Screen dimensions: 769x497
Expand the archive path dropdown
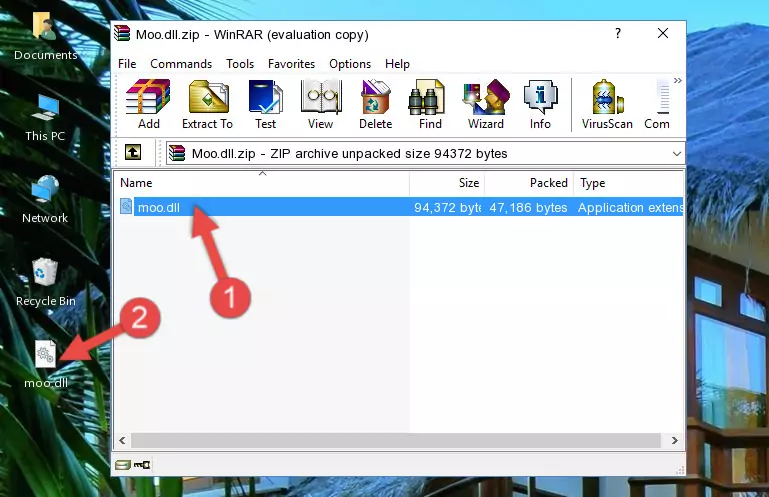click(x=676, y=154)
